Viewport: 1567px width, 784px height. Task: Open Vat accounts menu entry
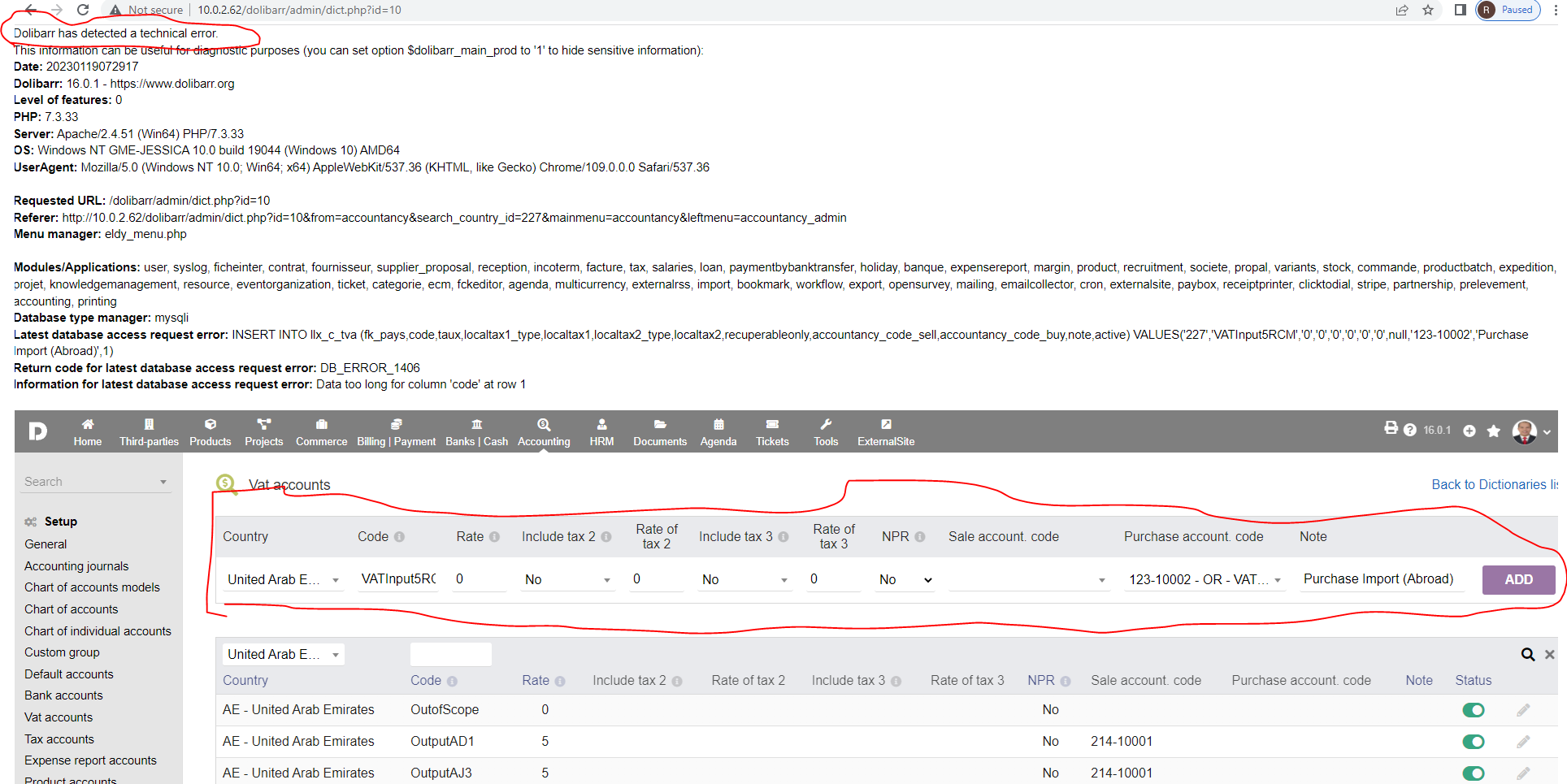(59, 717)
